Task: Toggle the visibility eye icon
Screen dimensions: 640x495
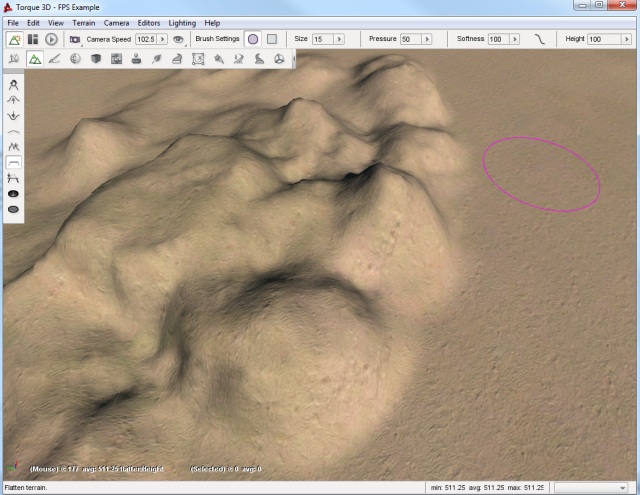Action: [179, 39]
